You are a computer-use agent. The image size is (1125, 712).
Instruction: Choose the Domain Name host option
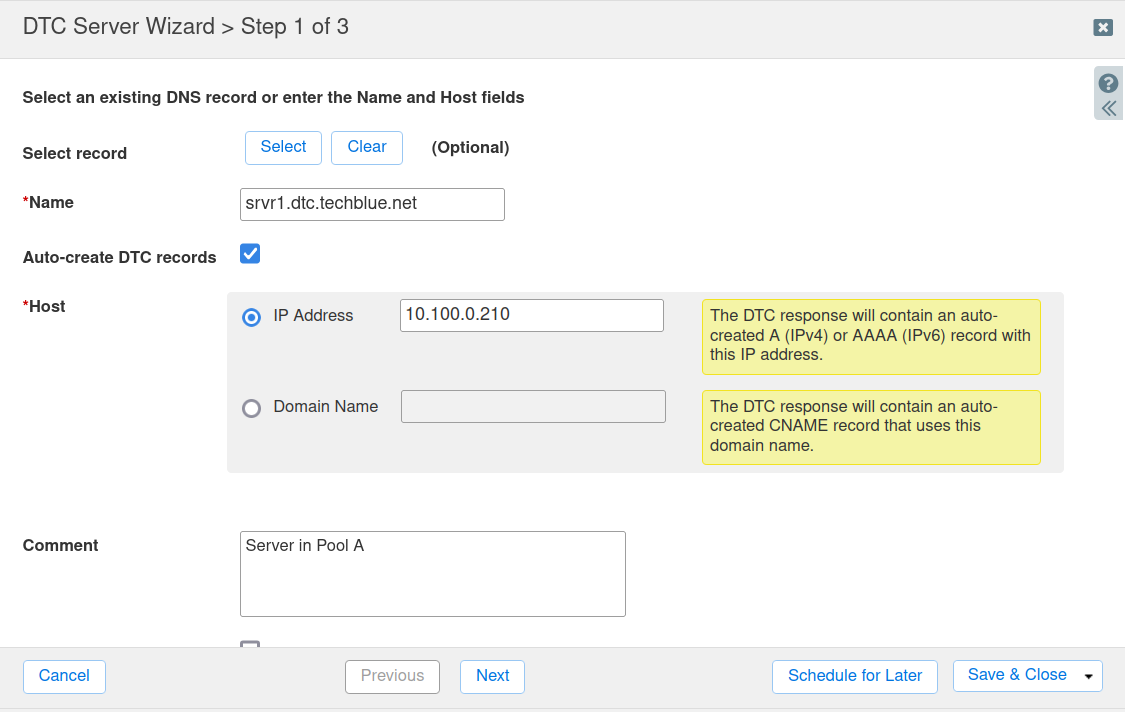coord(252,408)
